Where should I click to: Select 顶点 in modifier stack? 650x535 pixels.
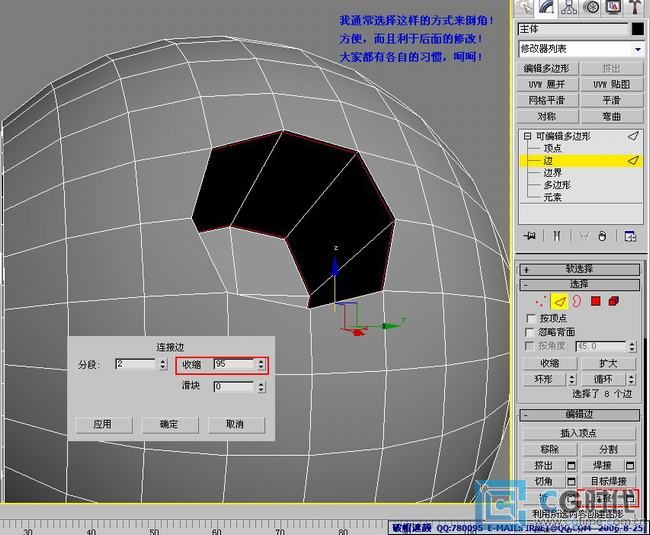pos(552,148)
